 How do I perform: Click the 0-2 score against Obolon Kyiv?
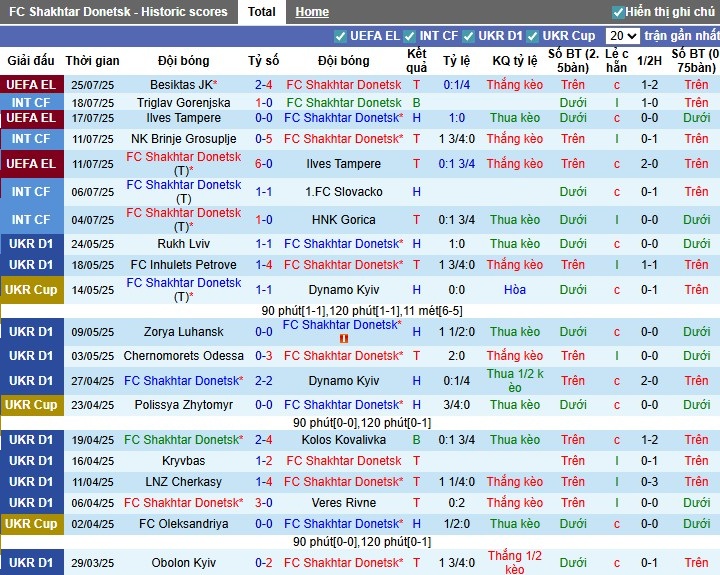pos(264,563)
